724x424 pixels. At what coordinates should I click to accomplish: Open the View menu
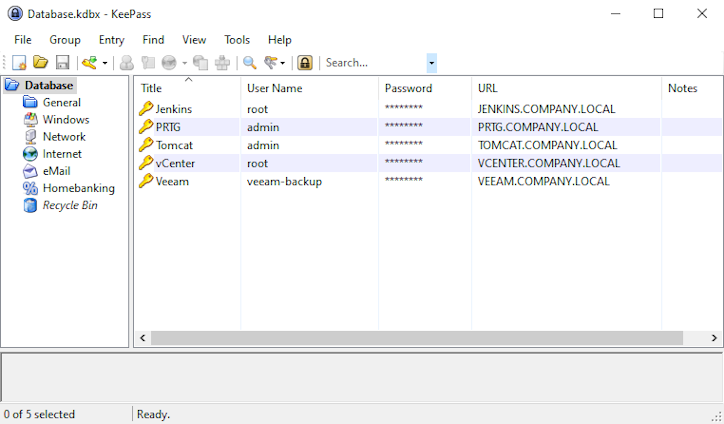tap(194, 40)
